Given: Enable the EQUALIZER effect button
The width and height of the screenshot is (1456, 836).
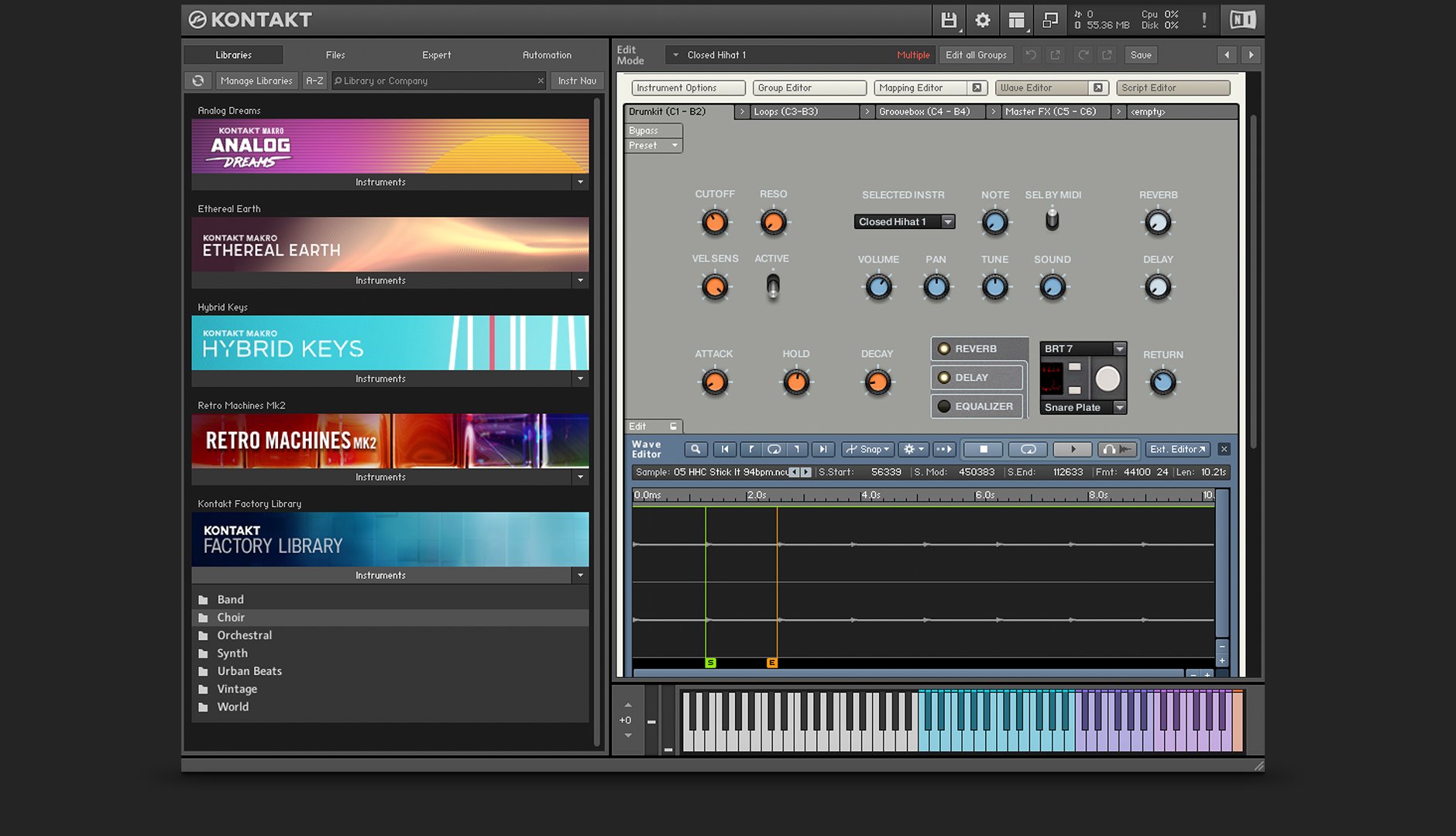Looking at the screenshot, I should 977,406.
